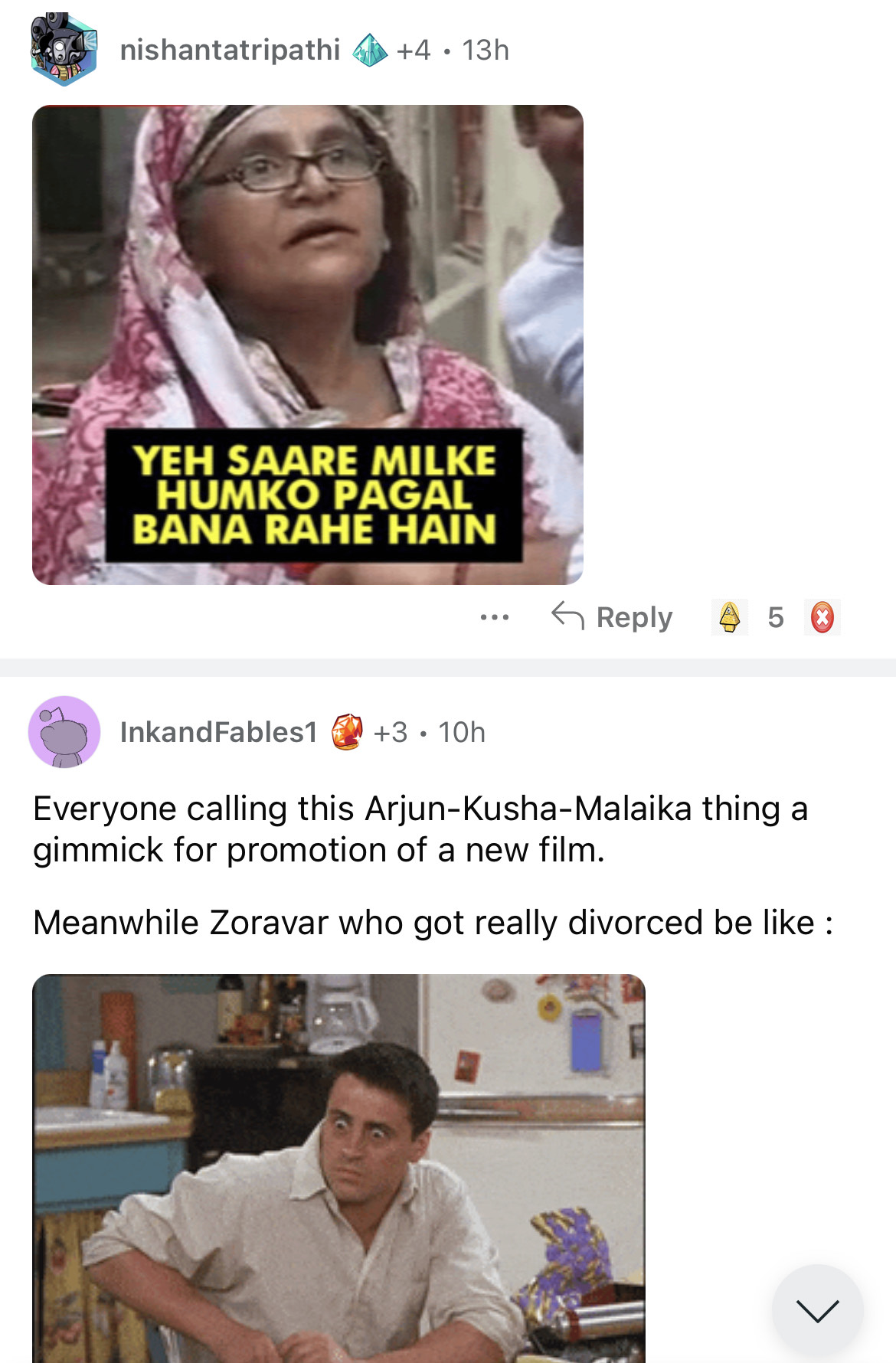Tap the red gem flair beside InkandFables1
This screenshot has height=1363, width=896.
click(347, 732)
